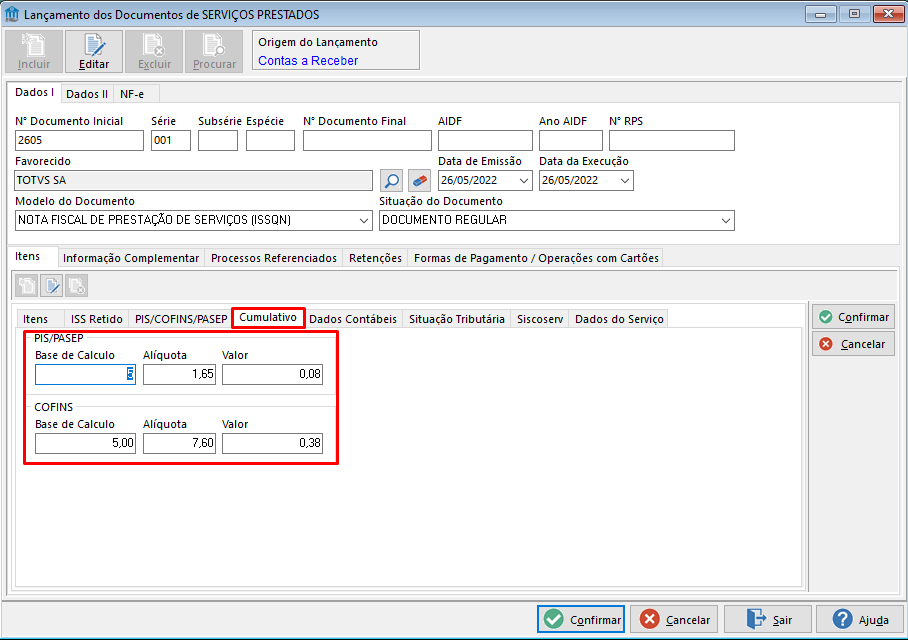The height and width of the screenshot is (640, 908).
Task: Click the Favorecido field showing TOTVS SA
Action: click(193, 180)
